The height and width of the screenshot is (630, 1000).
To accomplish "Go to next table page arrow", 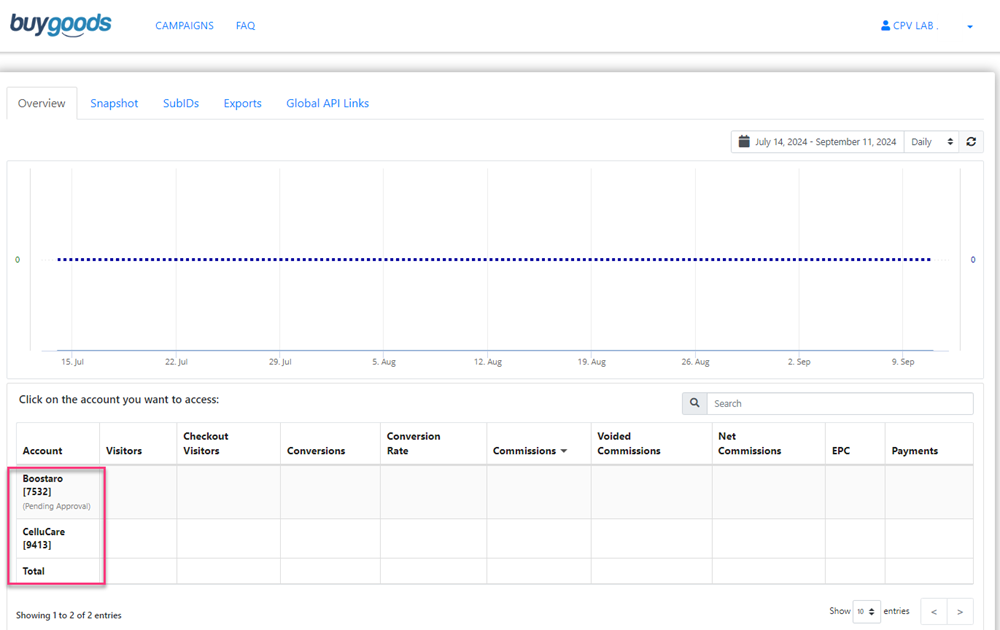I will click(960, 611).
